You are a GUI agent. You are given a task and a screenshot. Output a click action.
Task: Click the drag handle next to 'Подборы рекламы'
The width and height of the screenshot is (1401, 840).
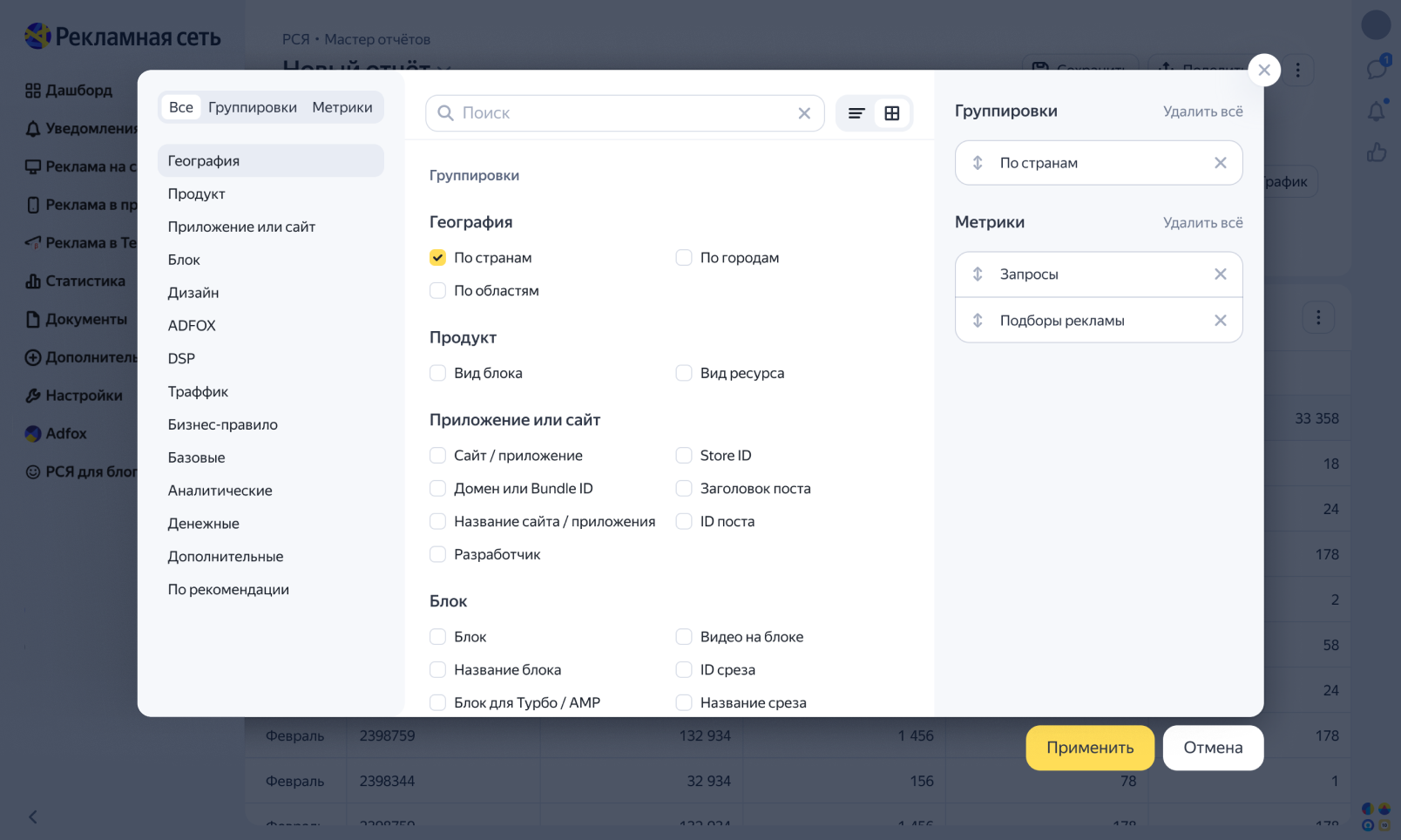click(x=978, y=321)
